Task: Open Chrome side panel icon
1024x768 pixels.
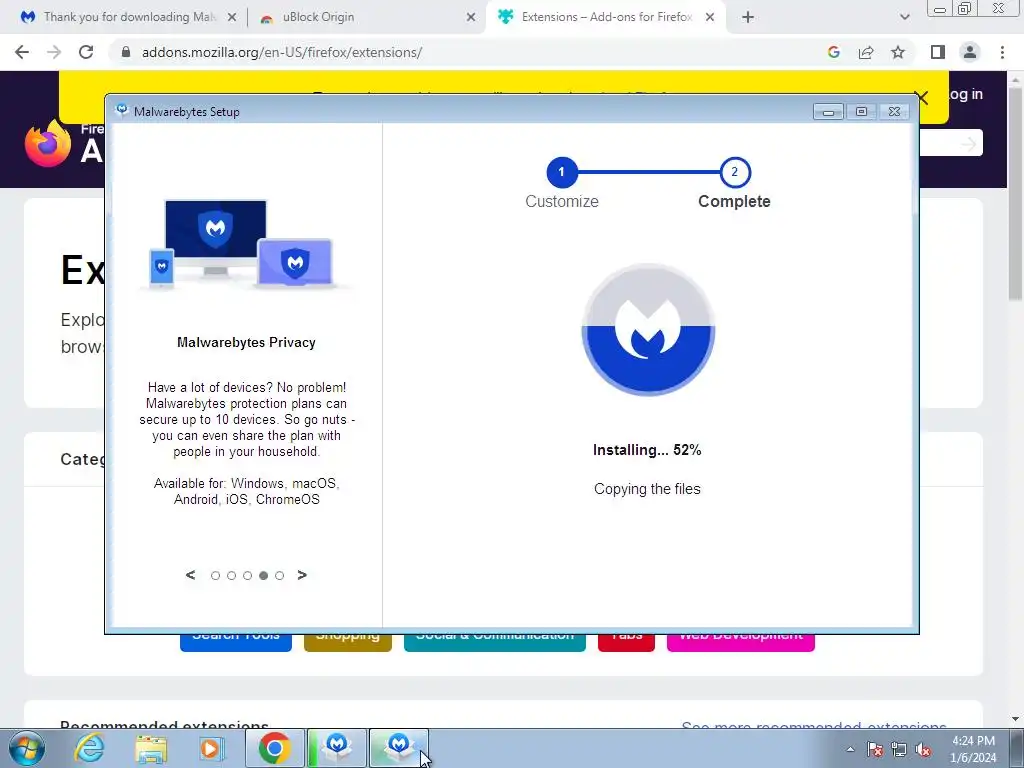Action: tap(938, 52)
